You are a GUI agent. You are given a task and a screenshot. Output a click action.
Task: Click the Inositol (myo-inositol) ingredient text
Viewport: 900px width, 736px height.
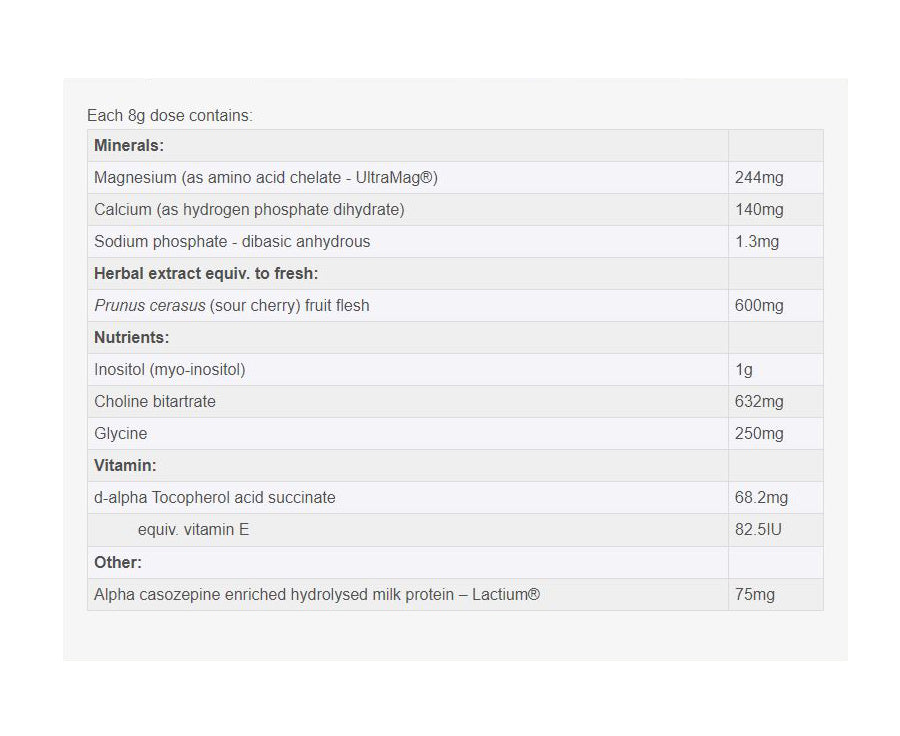click(170, 370)
